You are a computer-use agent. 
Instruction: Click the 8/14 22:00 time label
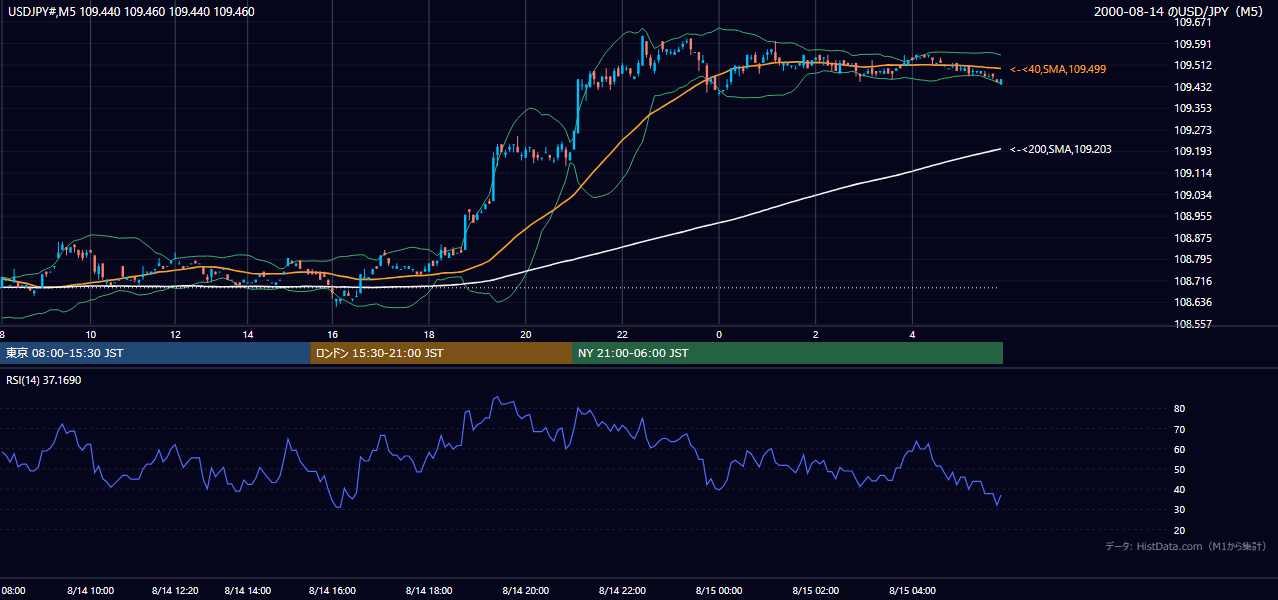622,591
